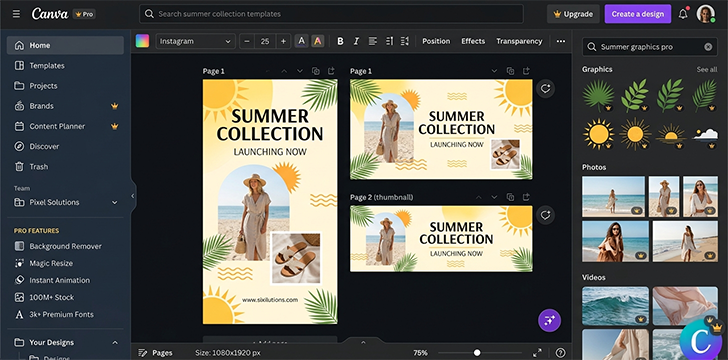
Task: Collapse right Page 1 chevron
Action: [x=494, y=71]
